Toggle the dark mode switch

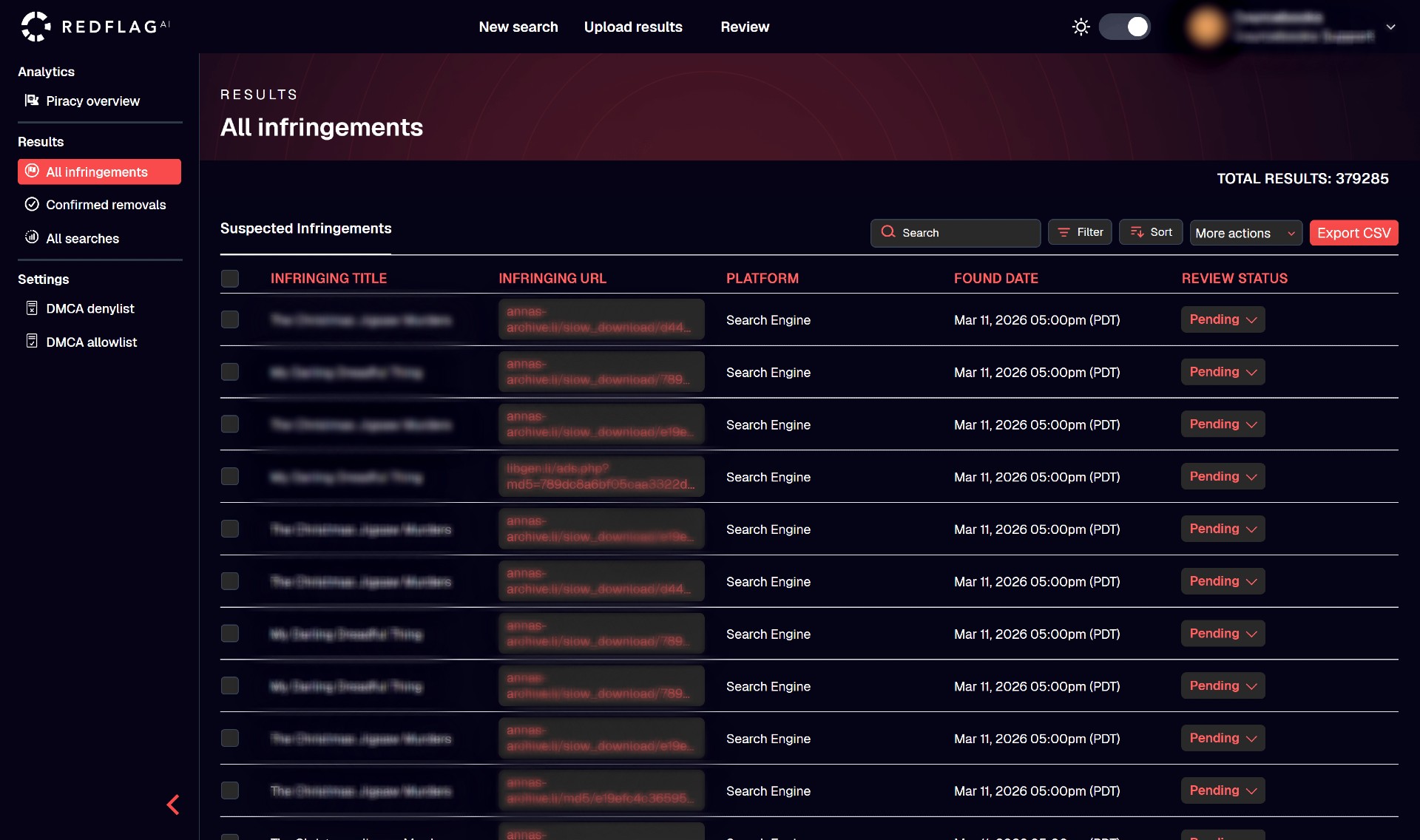(x=1124, y=27)
